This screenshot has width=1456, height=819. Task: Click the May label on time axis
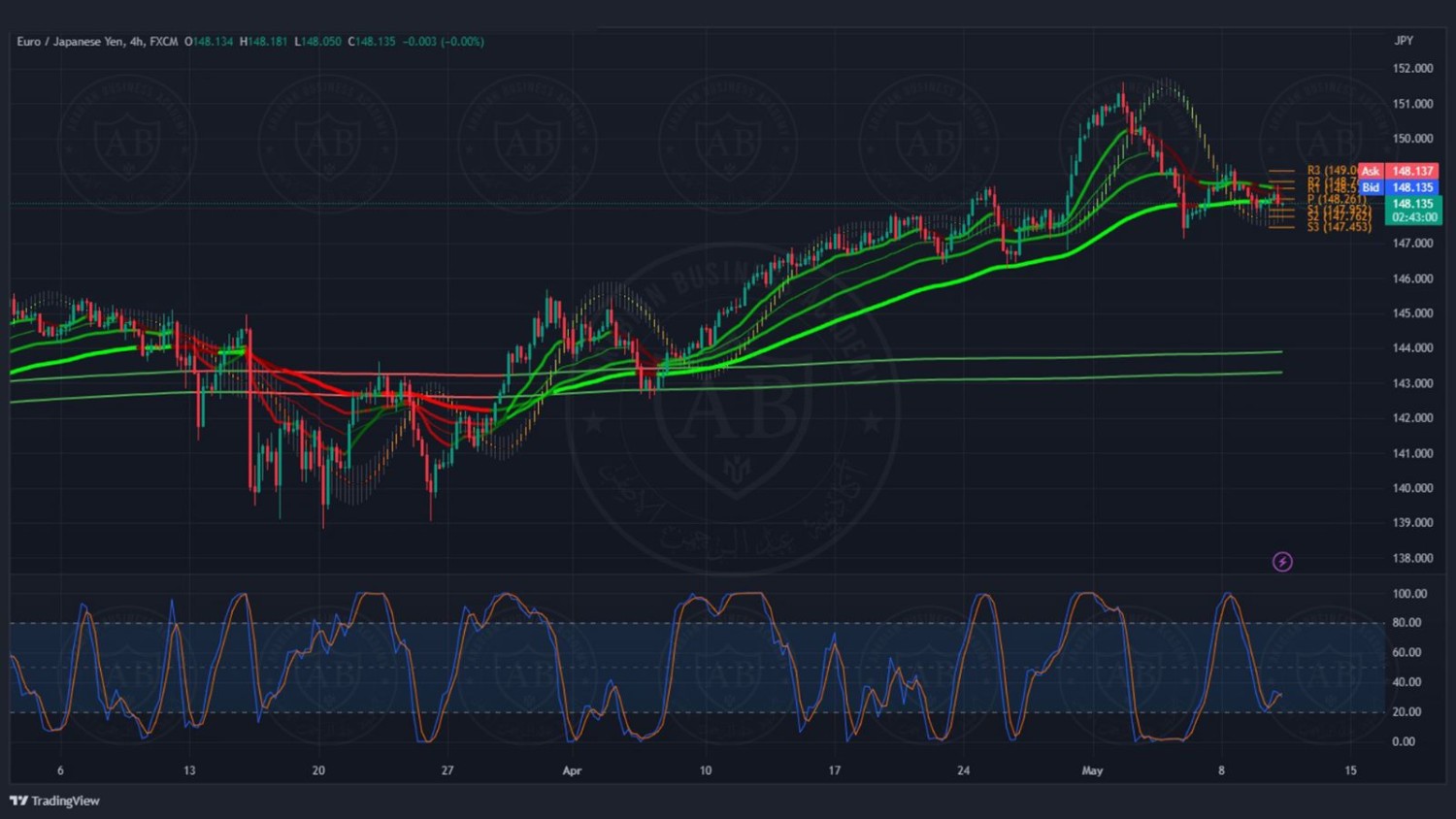point(1092,770)
